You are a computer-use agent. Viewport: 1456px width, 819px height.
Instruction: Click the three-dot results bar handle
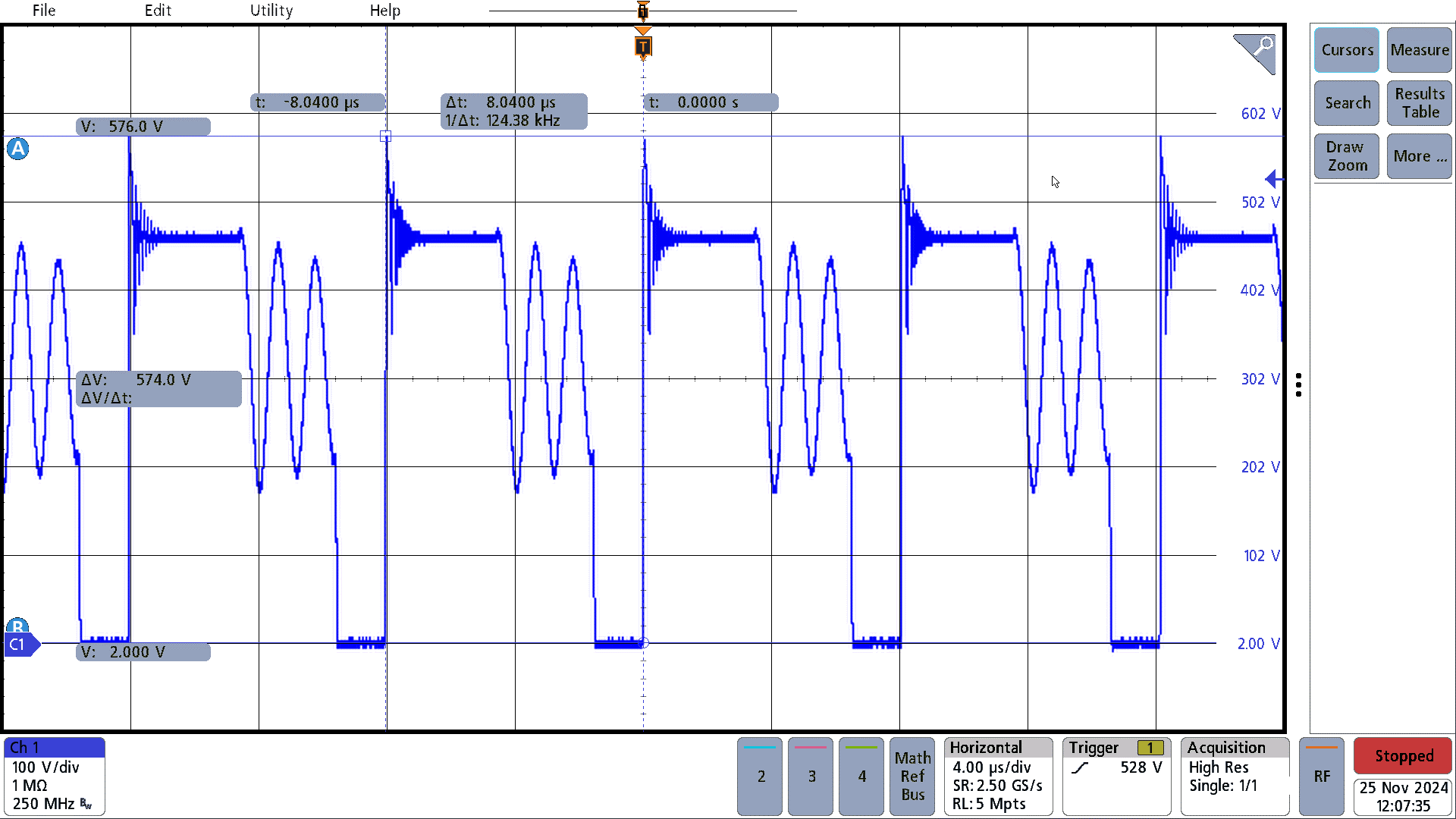click(1299, 385)
